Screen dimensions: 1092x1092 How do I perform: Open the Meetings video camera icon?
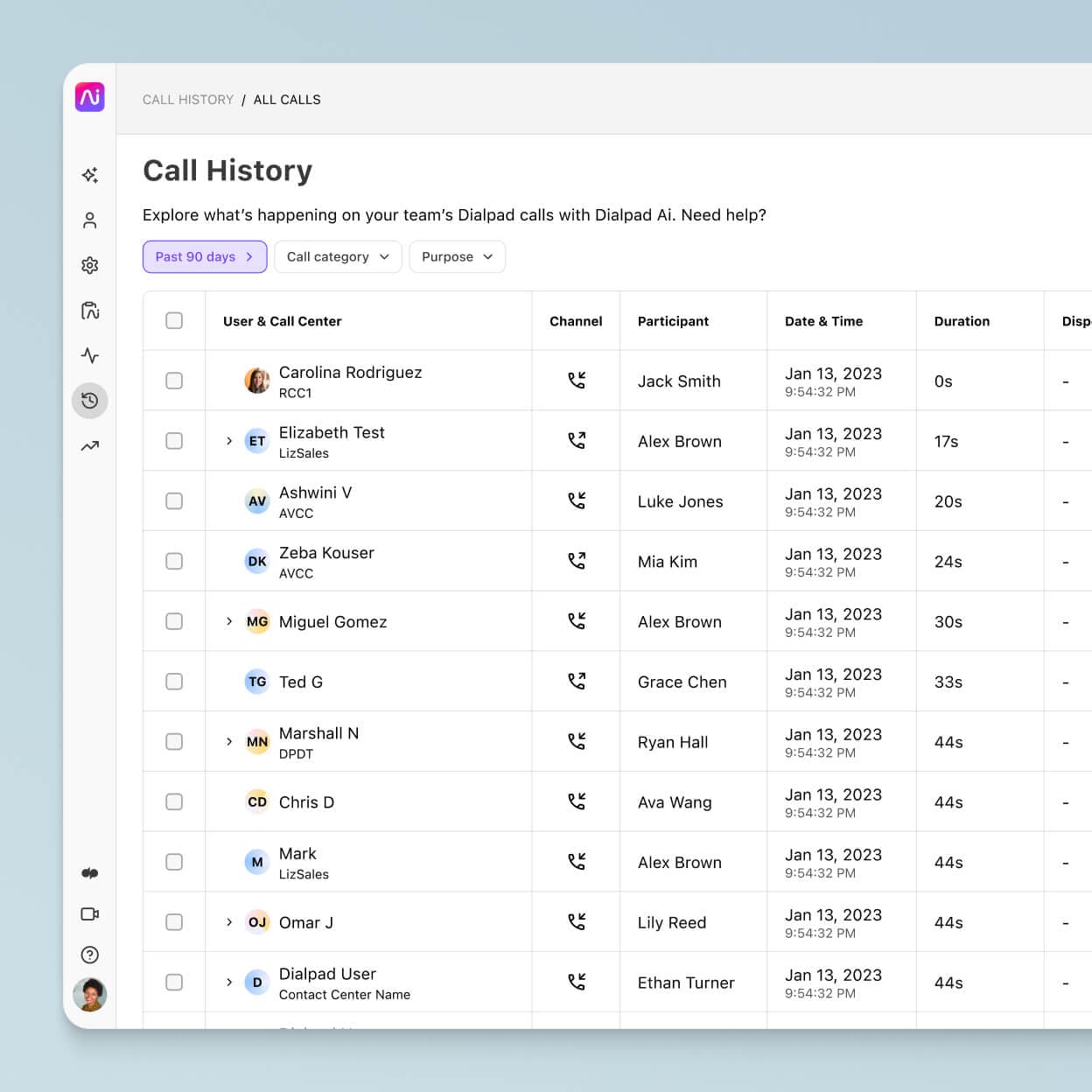click(x=90, y=914)
